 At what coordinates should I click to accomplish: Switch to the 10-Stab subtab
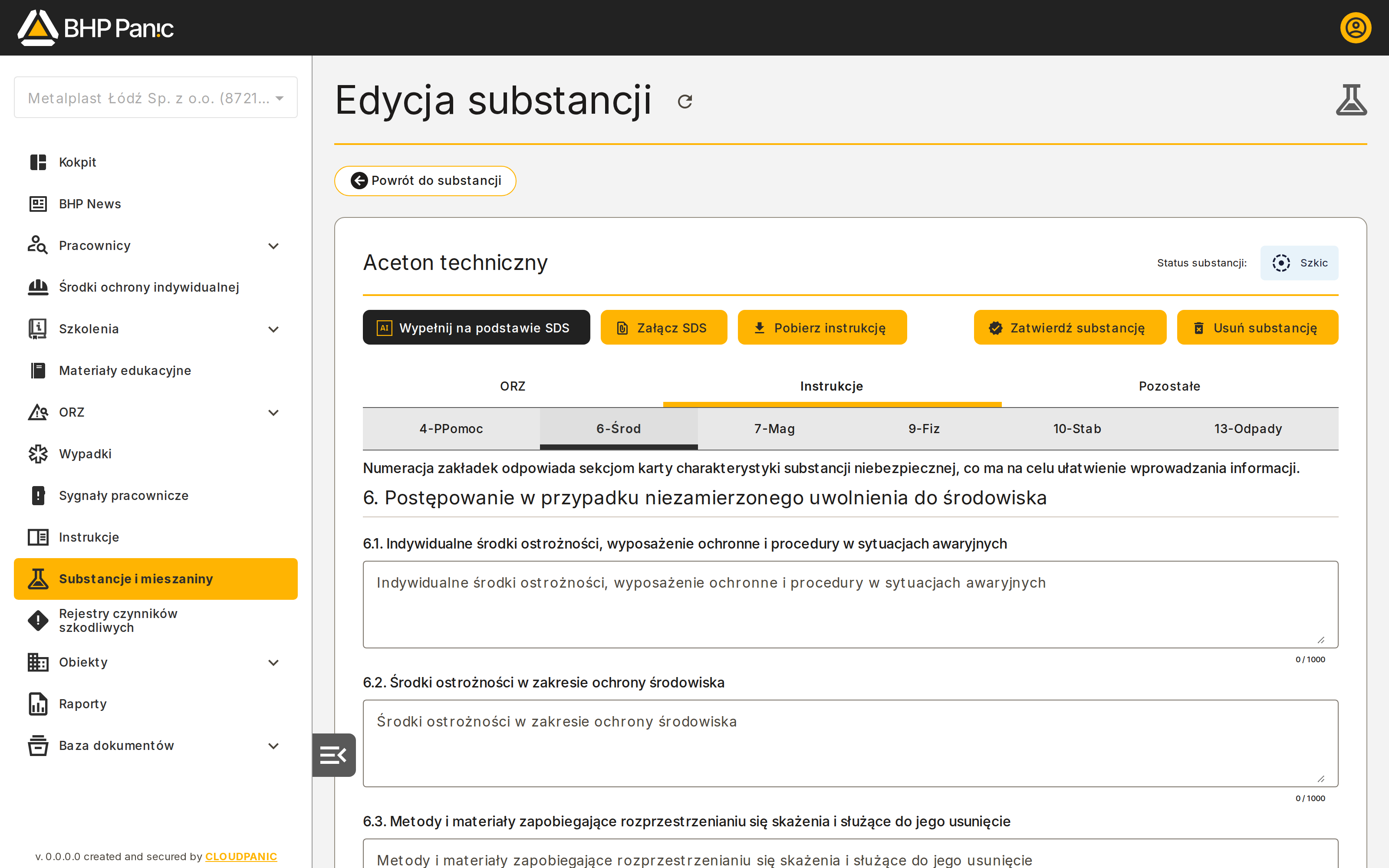click(x=1077, y=429)
